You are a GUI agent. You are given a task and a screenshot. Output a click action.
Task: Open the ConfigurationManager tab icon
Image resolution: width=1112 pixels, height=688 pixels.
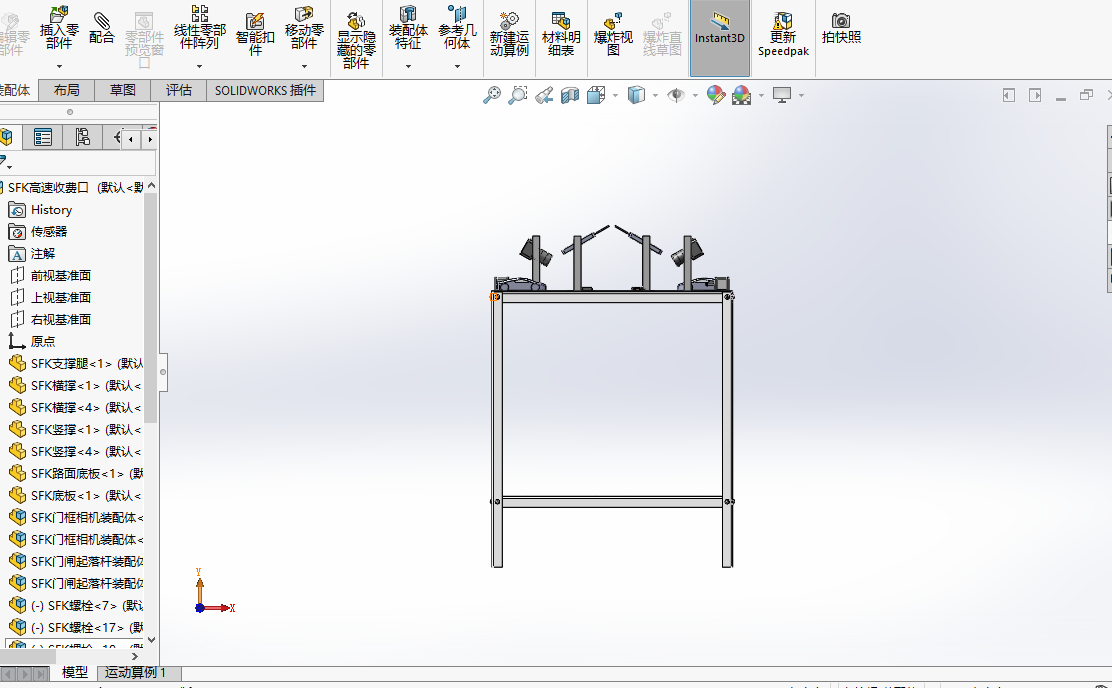pyautogui.click(x=82, y=137)
